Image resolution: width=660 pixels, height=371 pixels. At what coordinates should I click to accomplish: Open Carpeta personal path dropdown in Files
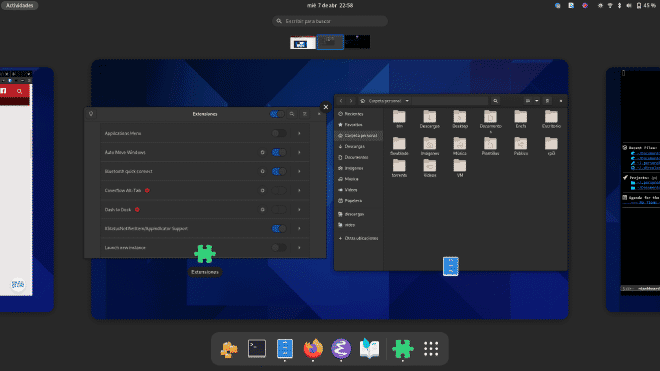pyautogui.click(x=407, y=101)
